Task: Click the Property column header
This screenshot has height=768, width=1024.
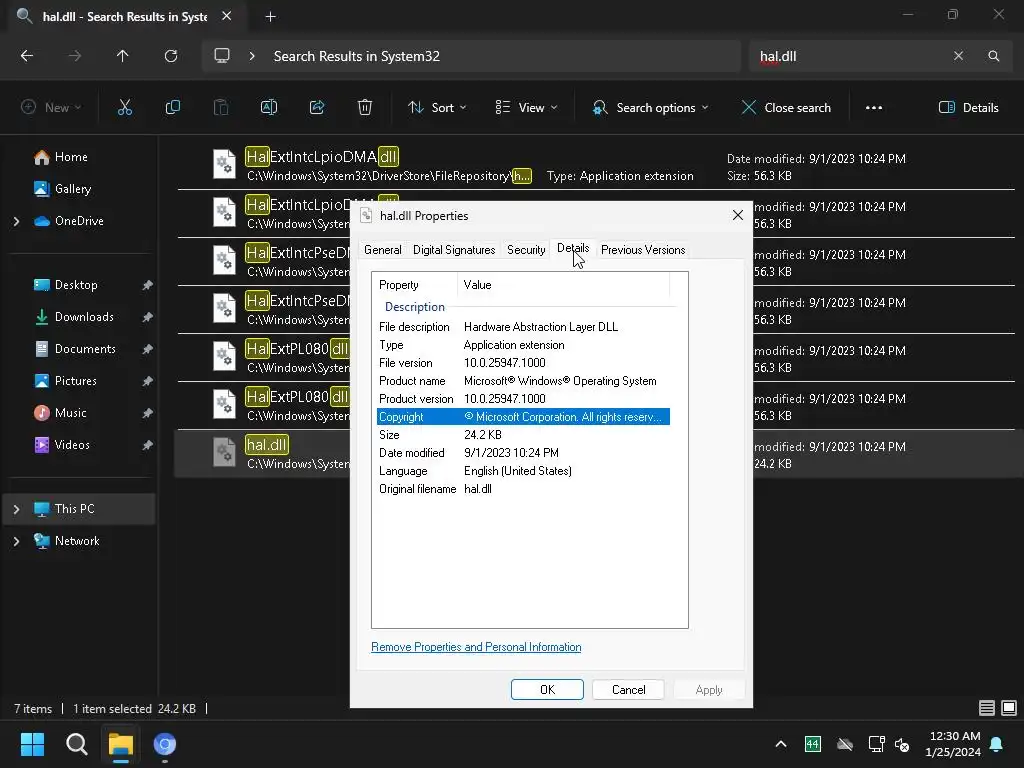Action: [415, 285]
